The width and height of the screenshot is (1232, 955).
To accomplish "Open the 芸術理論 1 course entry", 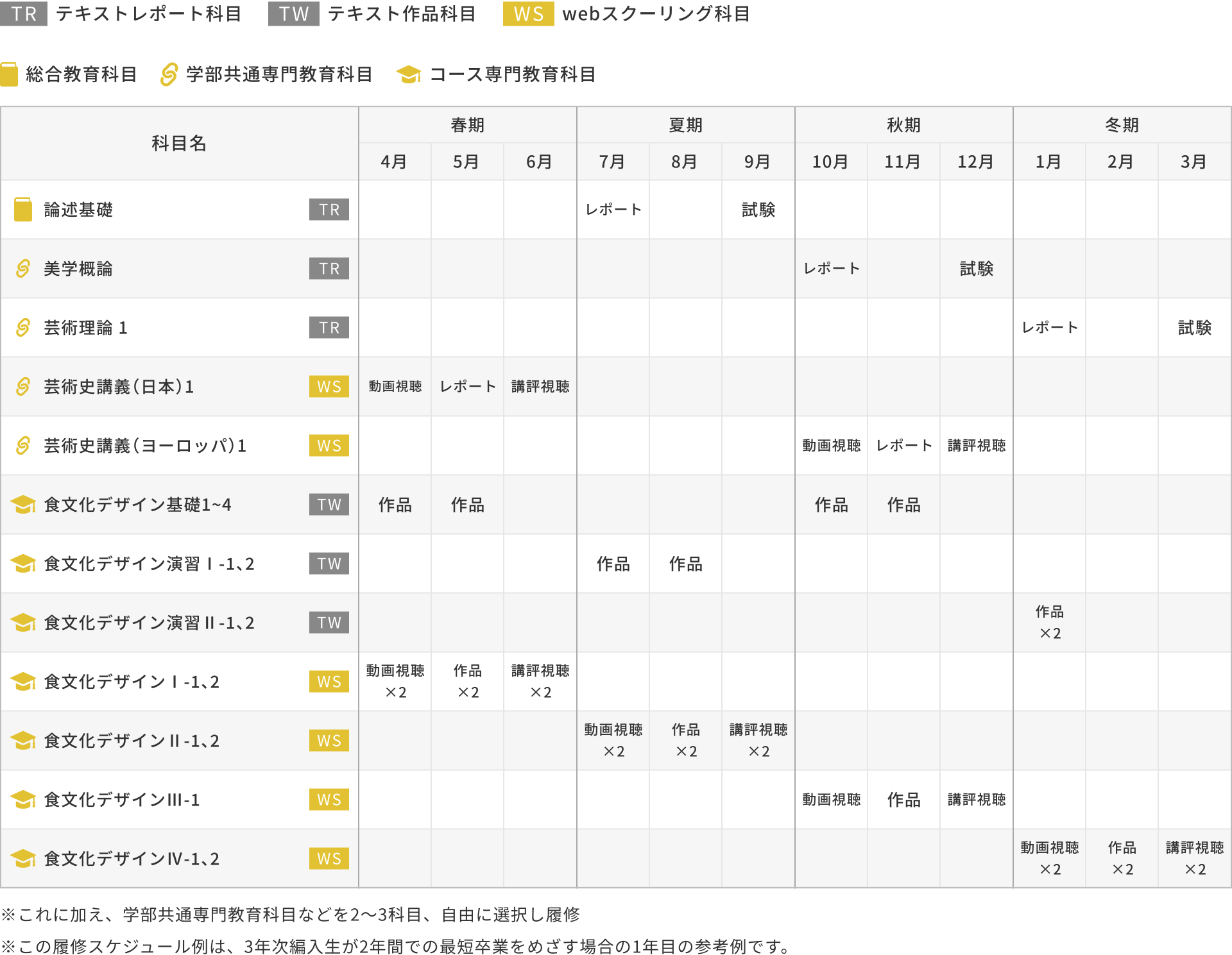I will pyautogui.click(x=83, y=328).
